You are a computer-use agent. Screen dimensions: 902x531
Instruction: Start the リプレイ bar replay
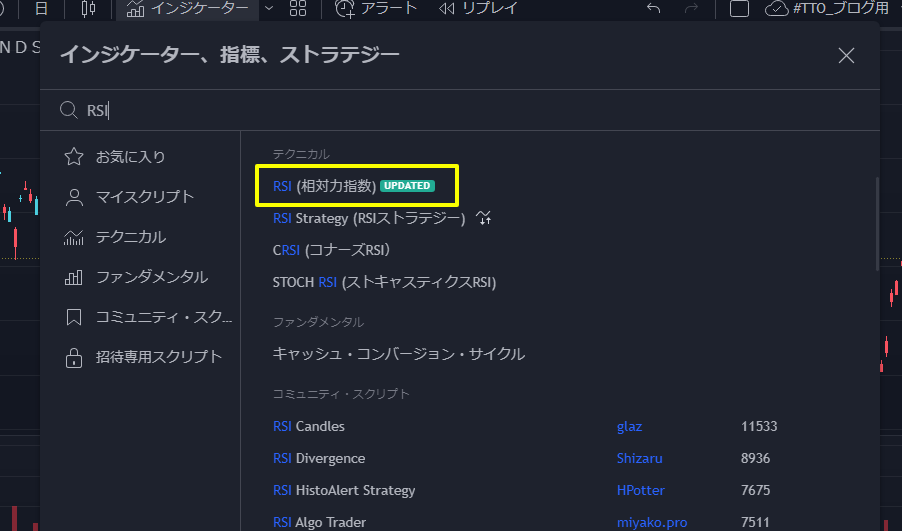(x=478, y=9)
